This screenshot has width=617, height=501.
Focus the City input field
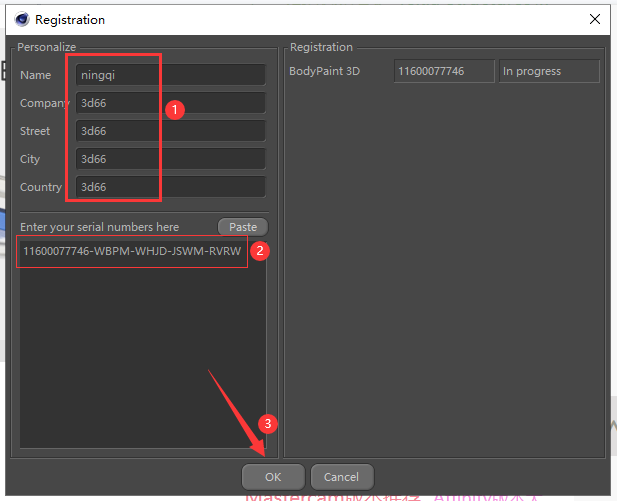tap(171, 159)
